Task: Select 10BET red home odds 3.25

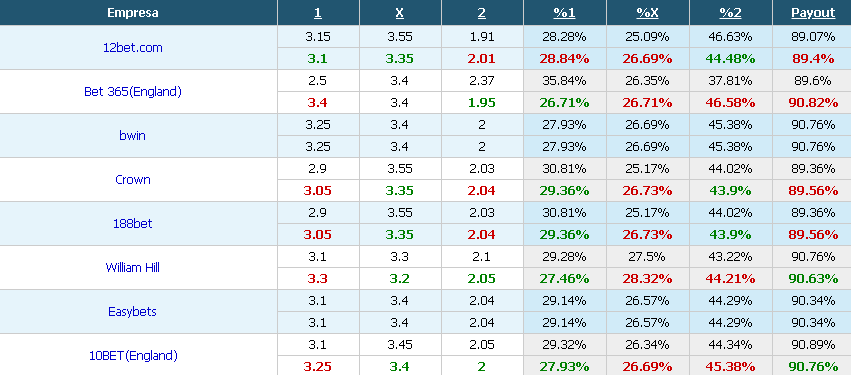Action: tap(318, 366)
